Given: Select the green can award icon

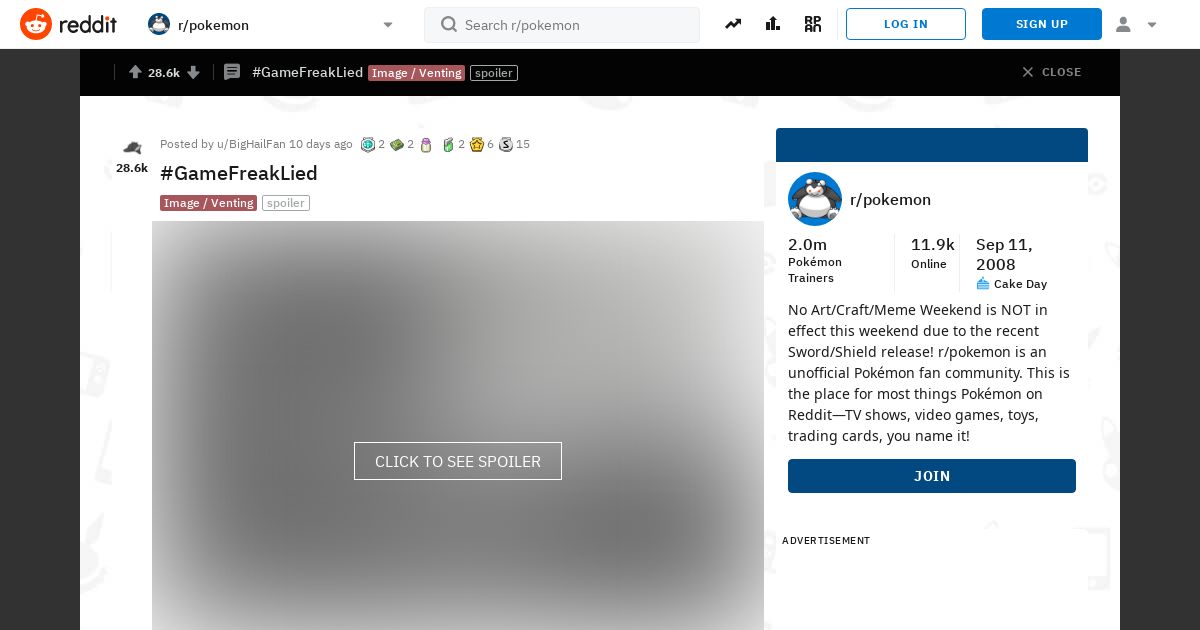Looking at the screenshot, I should pyautogui.click(x=448, y=145).
